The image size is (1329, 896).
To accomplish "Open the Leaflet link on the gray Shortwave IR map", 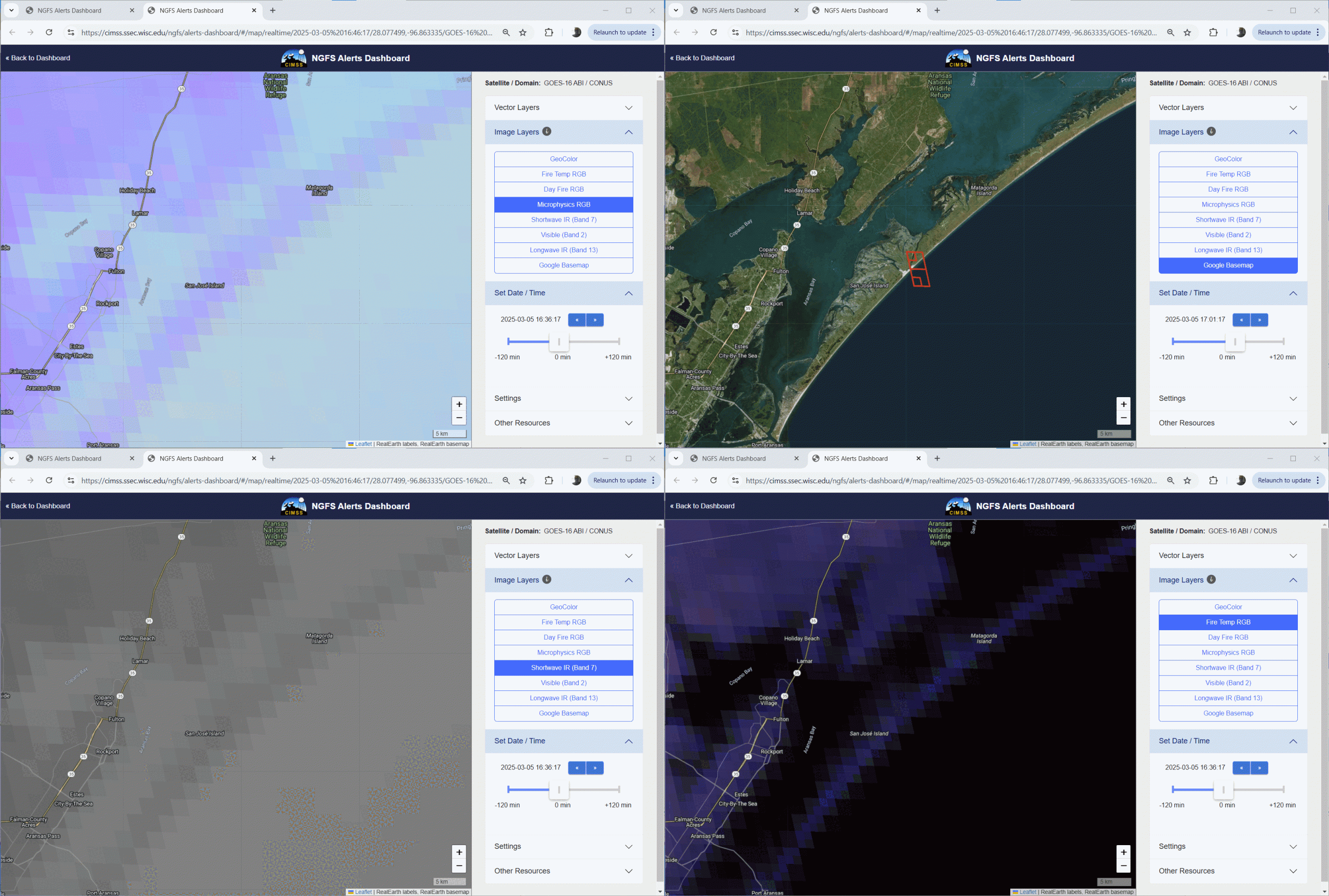I will [x=363, y=892].
